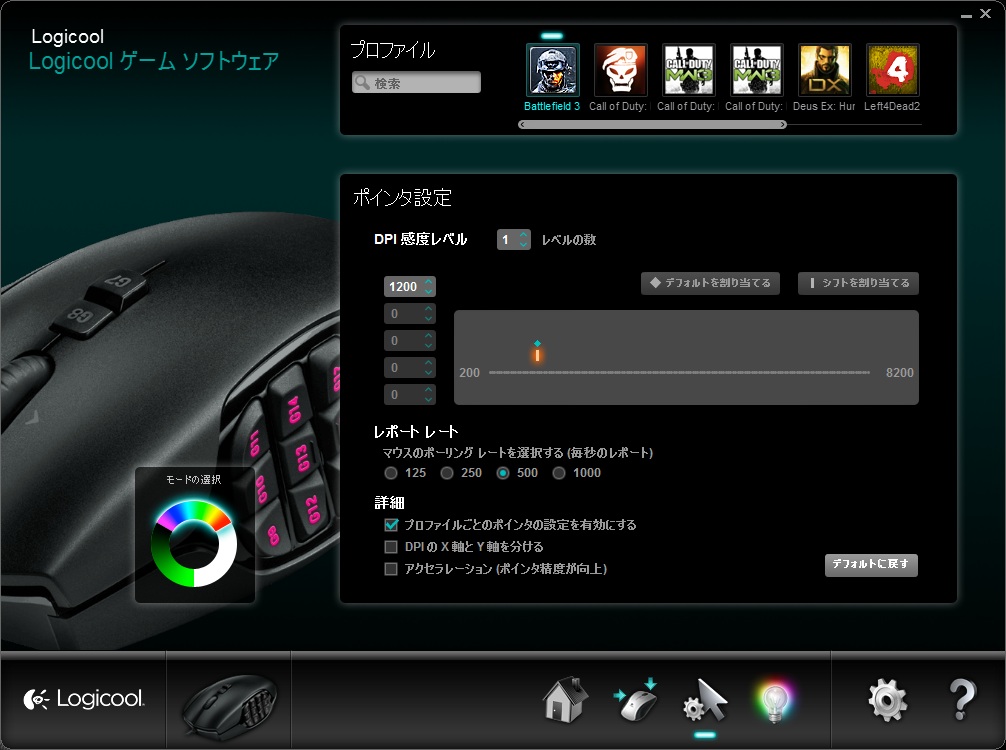Screen dimensions: 1006x750
Task: Click the G10 side button on mouse
Action: 261,490
